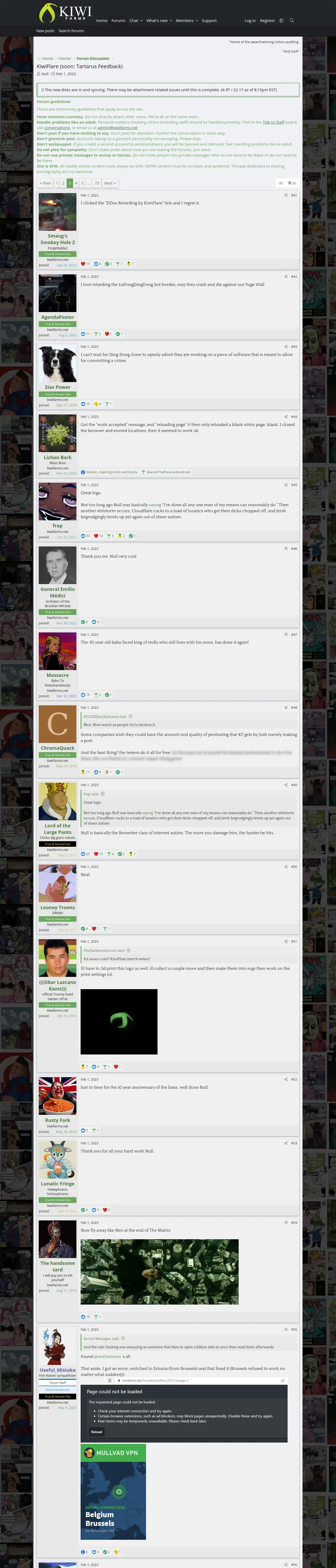Click admin@kiwifarms.net email link
336x1568 pixels.
[118, 128]
